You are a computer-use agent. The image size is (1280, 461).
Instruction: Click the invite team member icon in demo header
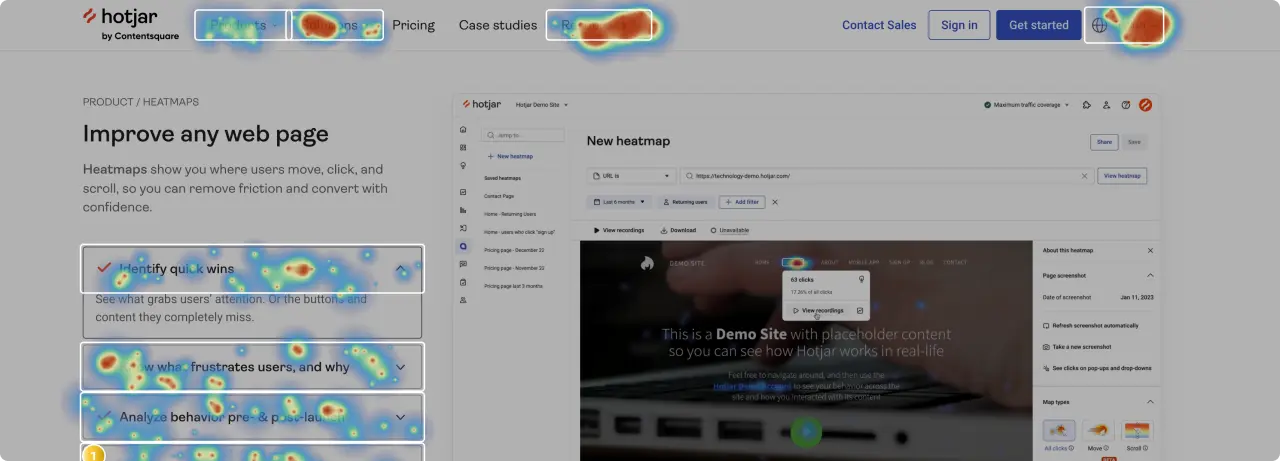pos(1106,104)
